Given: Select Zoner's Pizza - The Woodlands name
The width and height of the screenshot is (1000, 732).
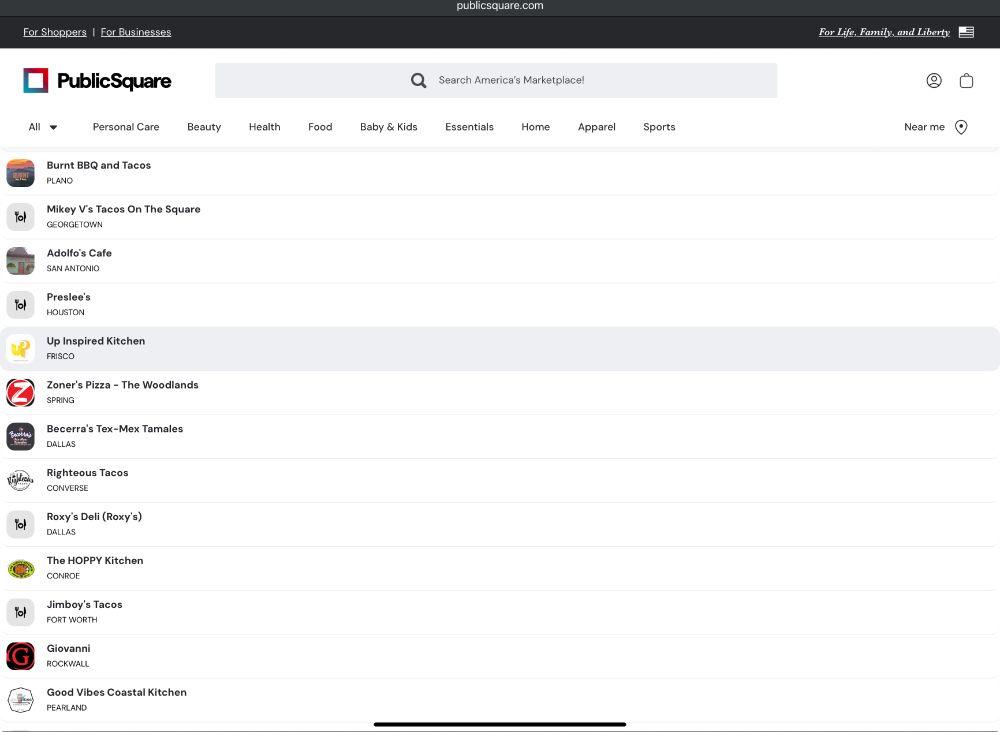Looking at the screenshot, I should coord(122,385).
